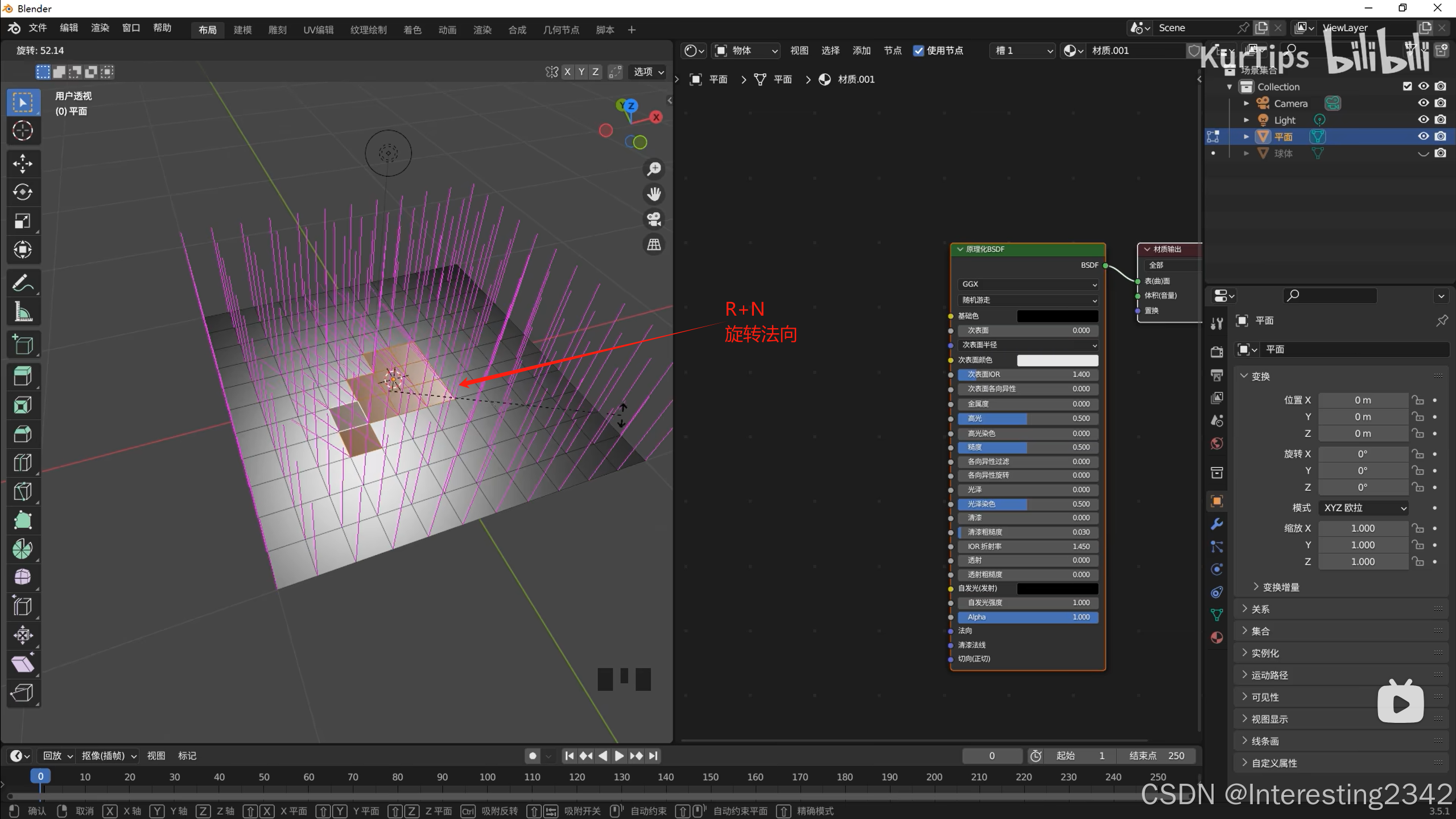Open the 文件 menu
This screenshot has height=819, width=1456.
38,28
